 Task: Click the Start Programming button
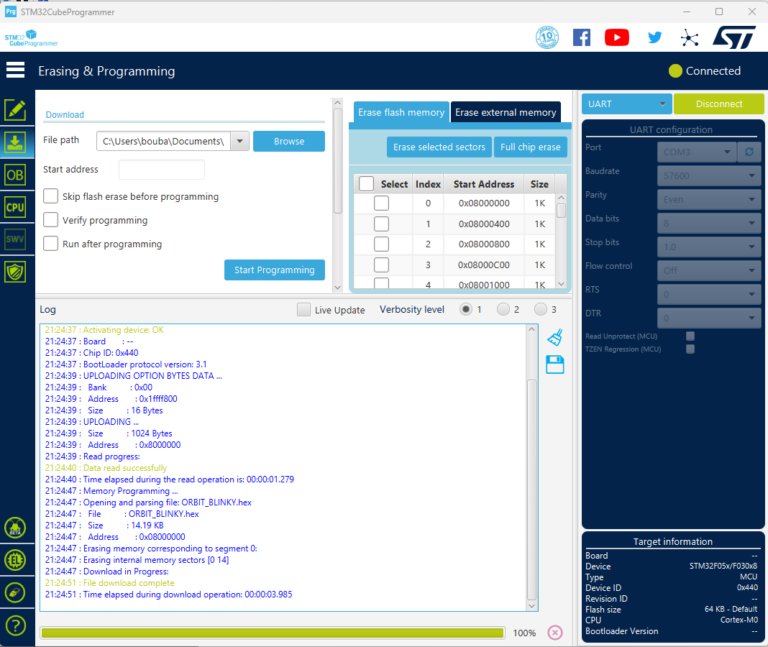(x=274, y=270)
